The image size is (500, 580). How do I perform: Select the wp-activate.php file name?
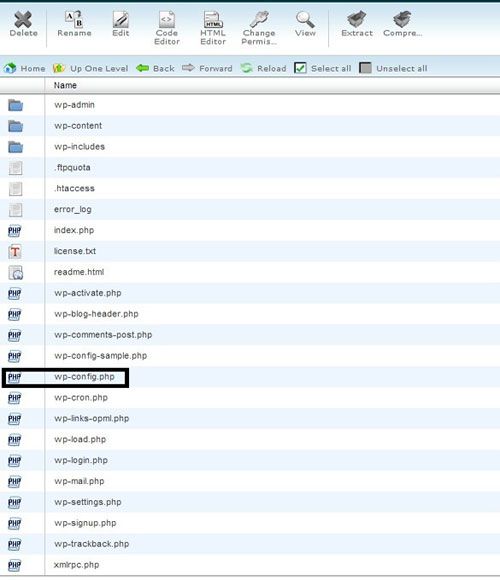(88, 293)
